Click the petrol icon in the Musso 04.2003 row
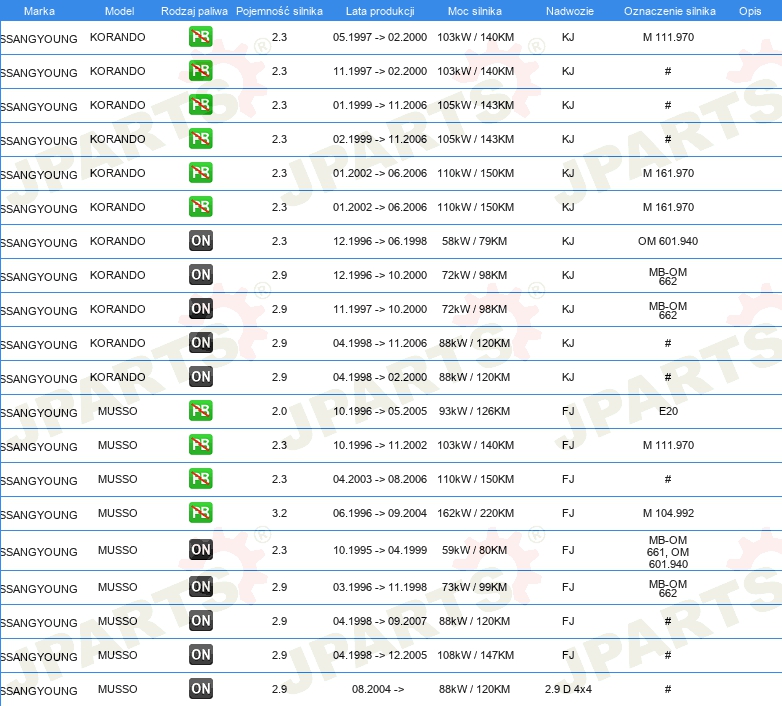 (201, 479)
